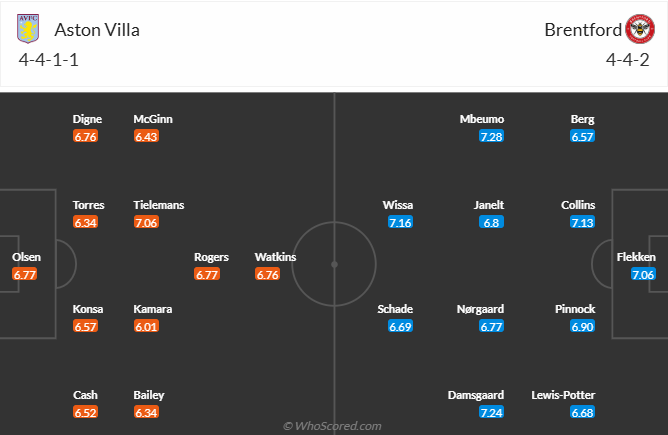The image size is (668, 435).
Task: Select goalkeeper Flekken on the pitch
Action: point(636,257)
